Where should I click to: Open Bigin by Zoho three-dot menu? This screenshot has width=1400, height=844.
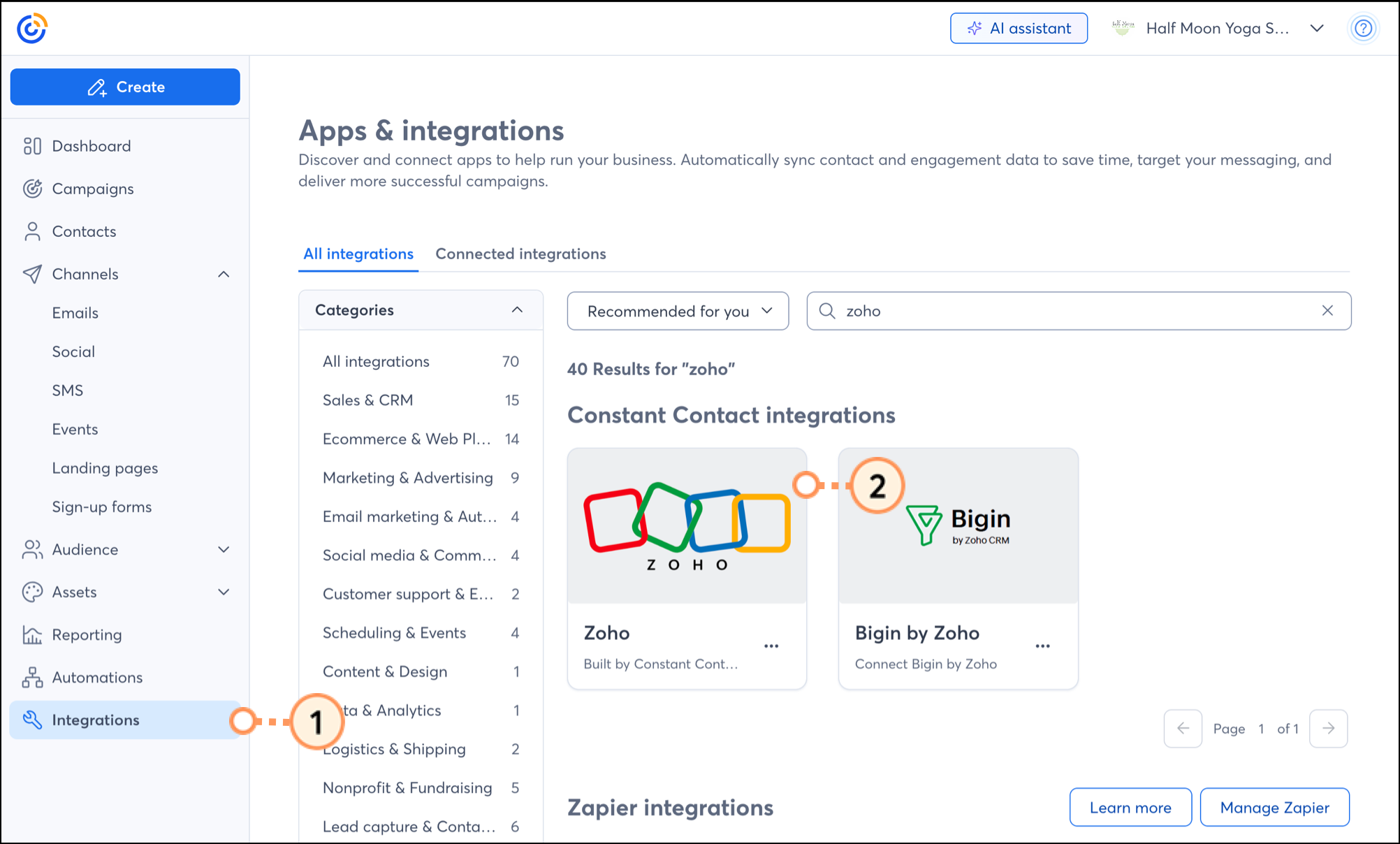1042,646
